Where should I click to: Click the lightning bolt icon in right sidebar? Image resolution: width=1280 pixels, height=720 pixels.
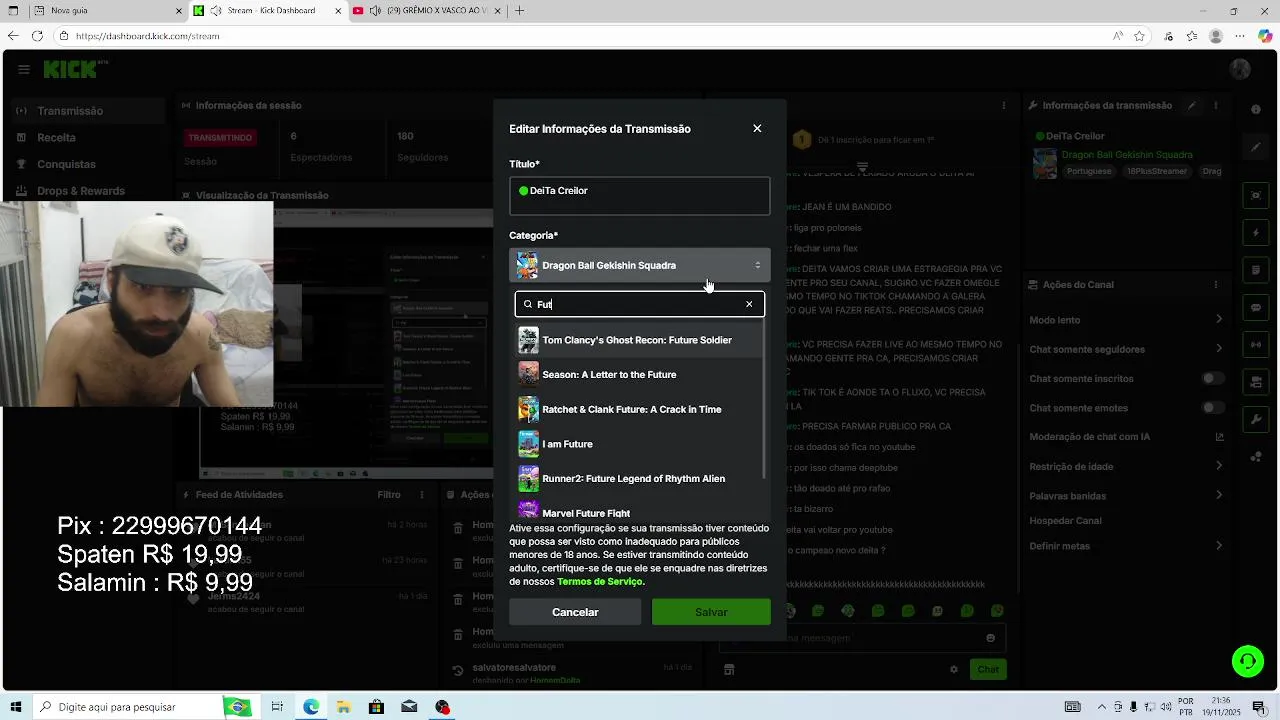pos(1256,233)
